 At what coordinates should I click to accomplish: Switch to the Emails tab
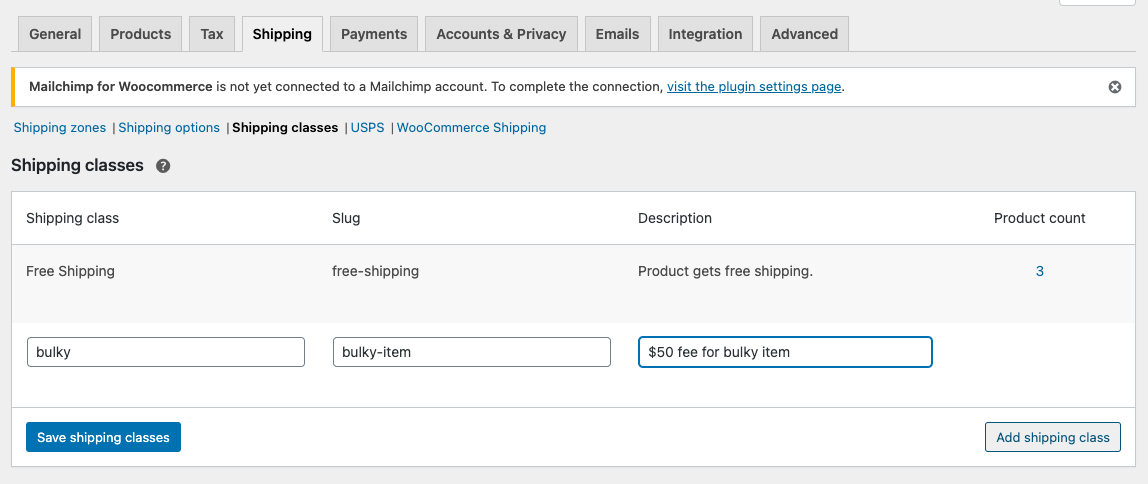tap(617, 34)
